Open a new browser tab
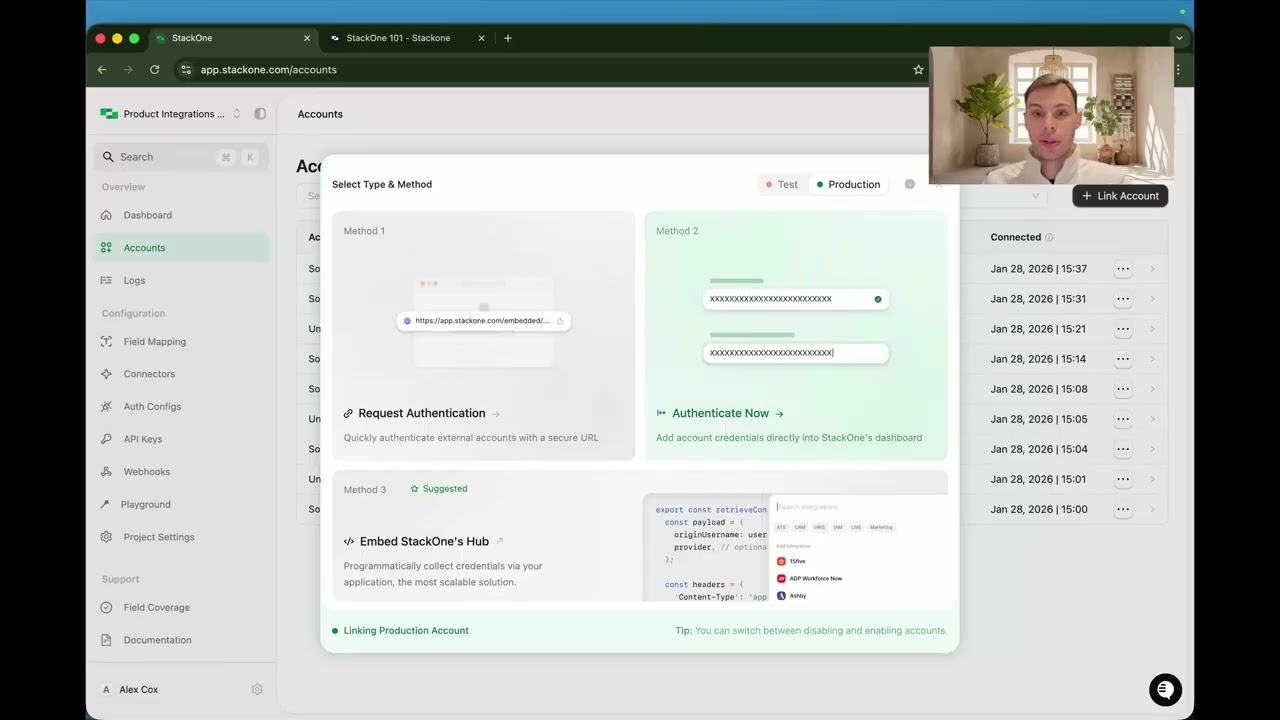 (508, 38)
